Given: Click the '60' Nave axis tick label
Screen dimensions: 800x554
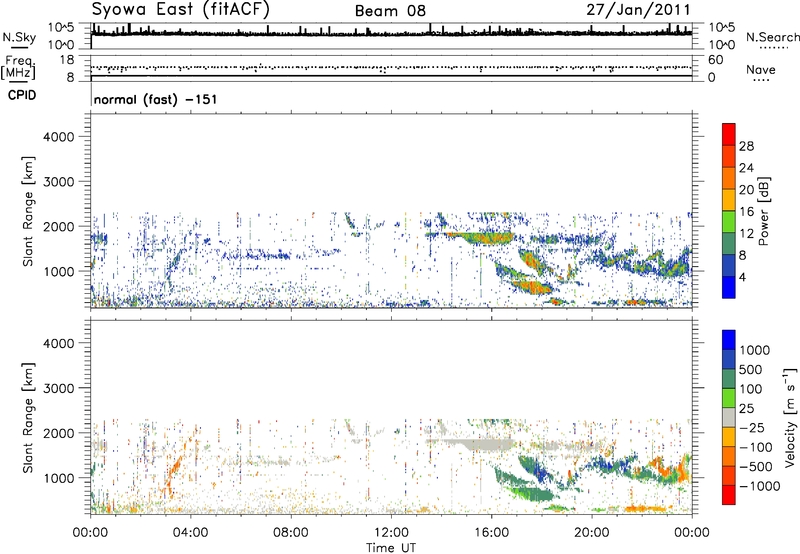Looking at the screenshot, I should click(715, 60).
